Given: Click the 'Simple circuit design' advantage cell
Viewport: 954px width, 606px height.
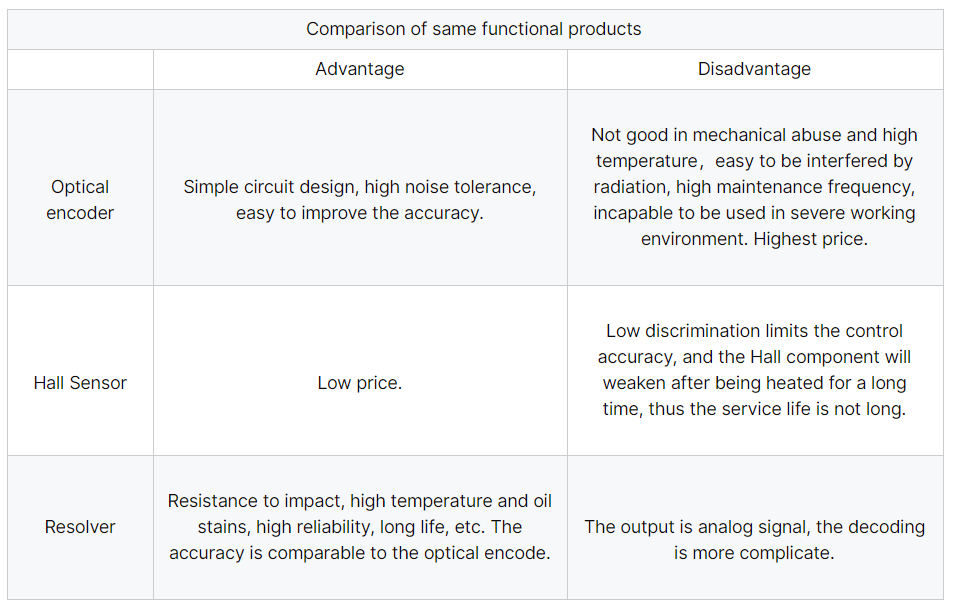Looking at the screenshot, I should [x=360, y=187].
